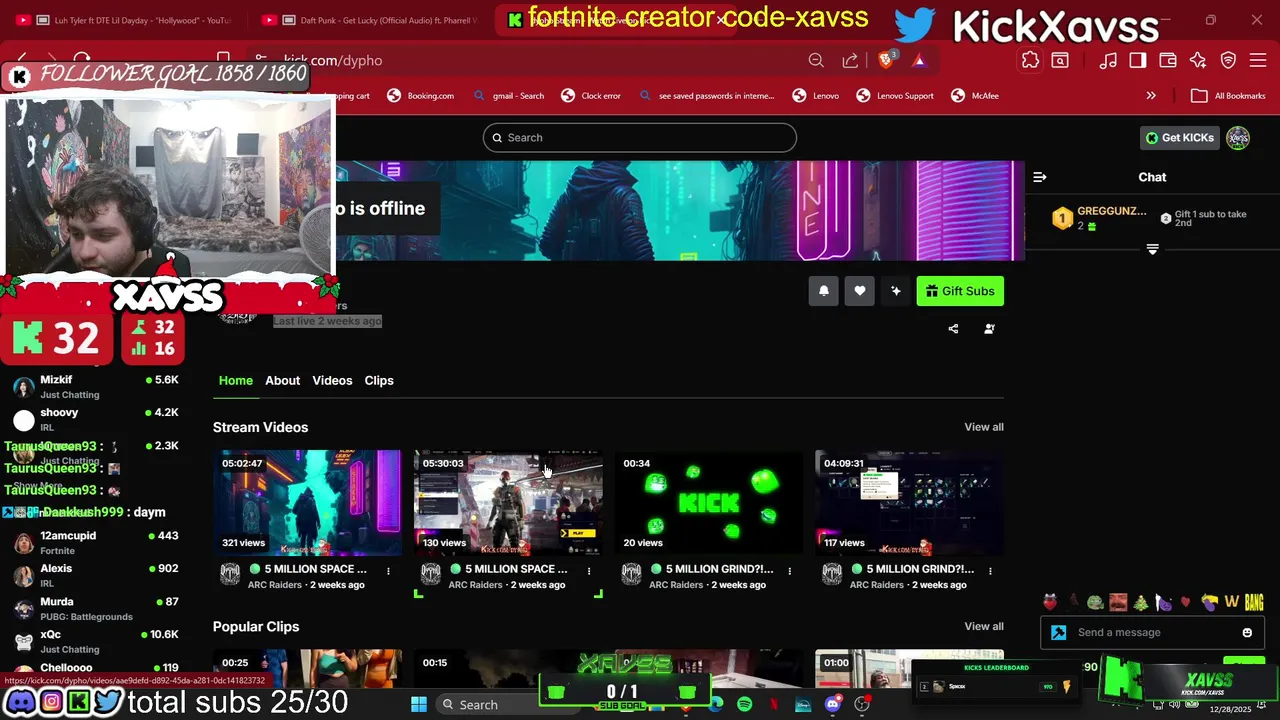Collapse the chat panel with arrow icon
This screenshot has height=720, width=1280.
(1040, 177)
